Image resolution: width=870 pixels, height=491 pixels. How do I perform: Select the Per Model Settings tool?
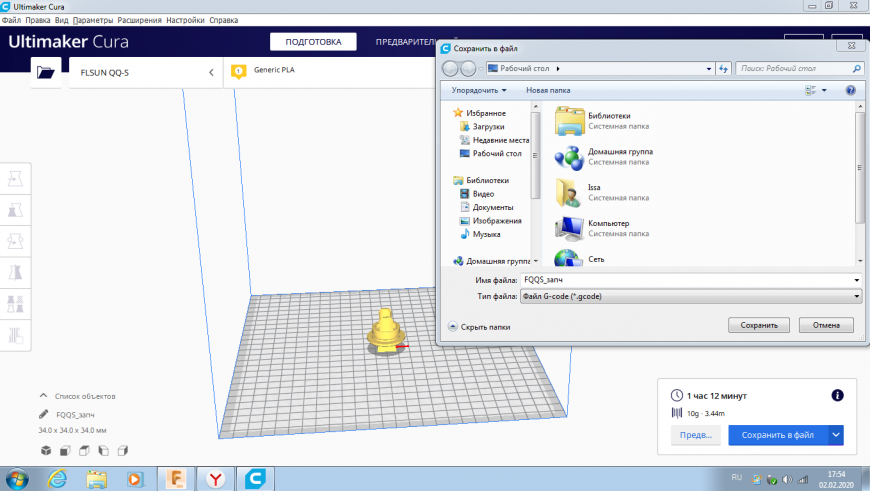15,304
